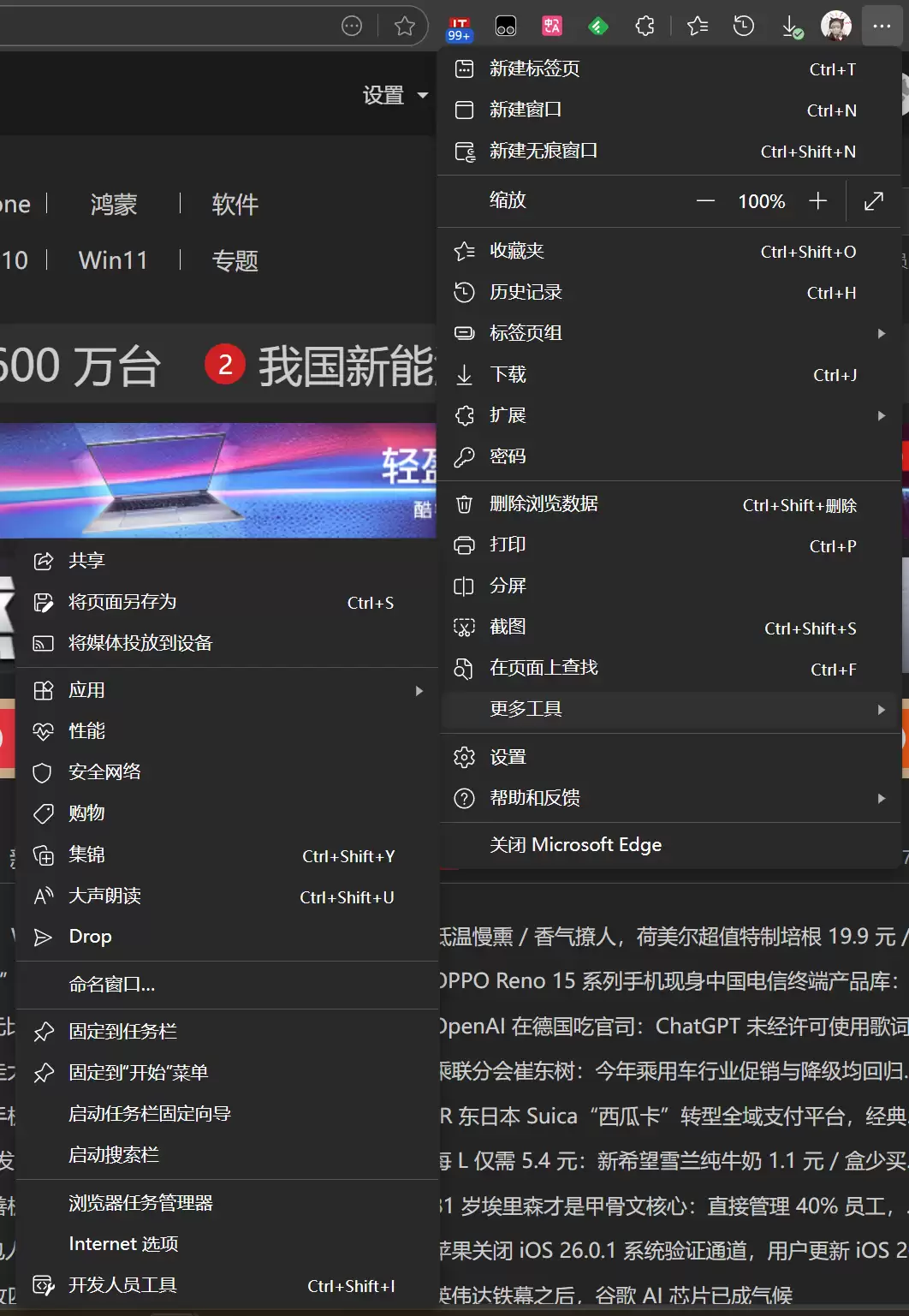The width and height of the screenshot is (909, 1316).
Task: Open Favorites via the star toolbar icon
Action: [x=696, y=26]
